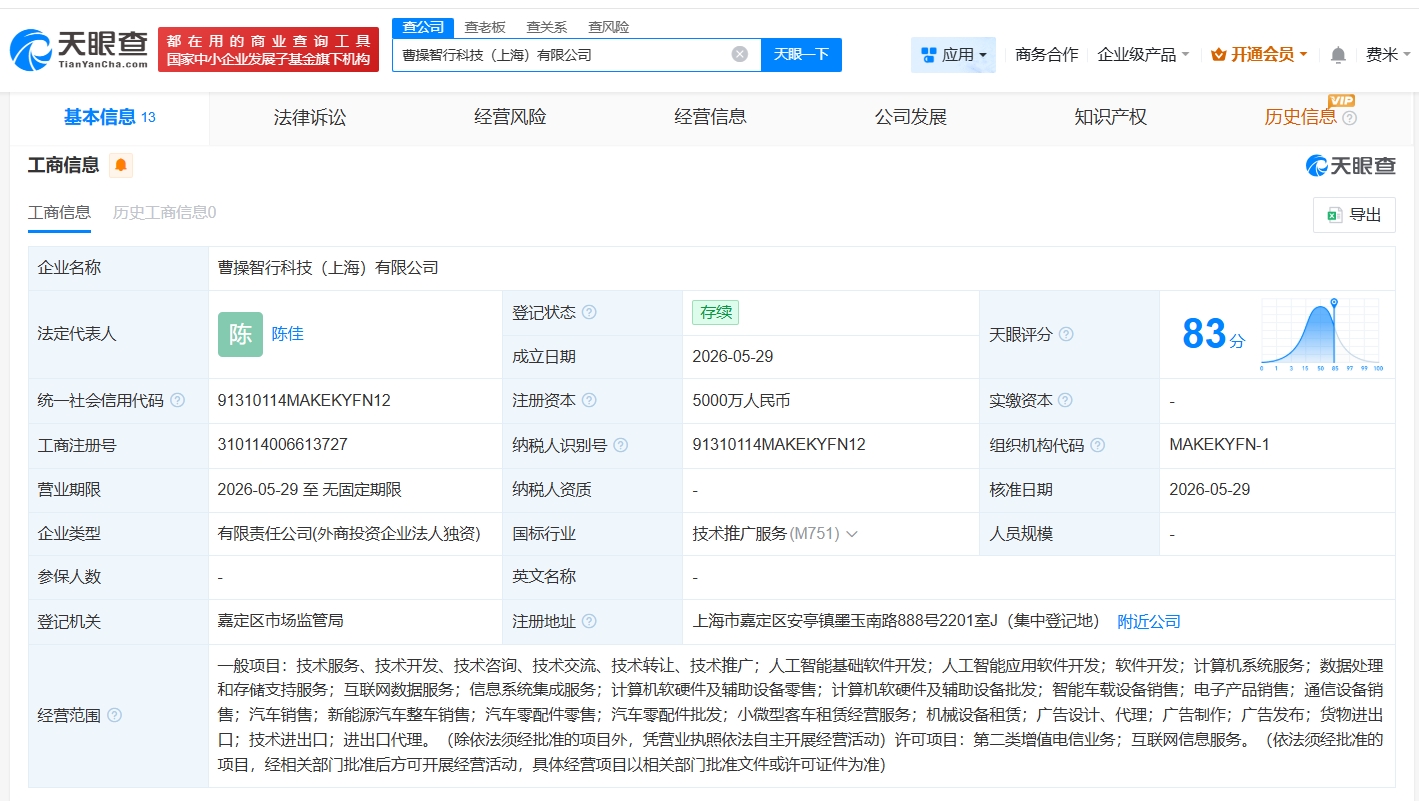This screenshot has height=801, width=1419.
Task: Click the red 国家中小企业发展子基金 banner
Action: point(269,50)
